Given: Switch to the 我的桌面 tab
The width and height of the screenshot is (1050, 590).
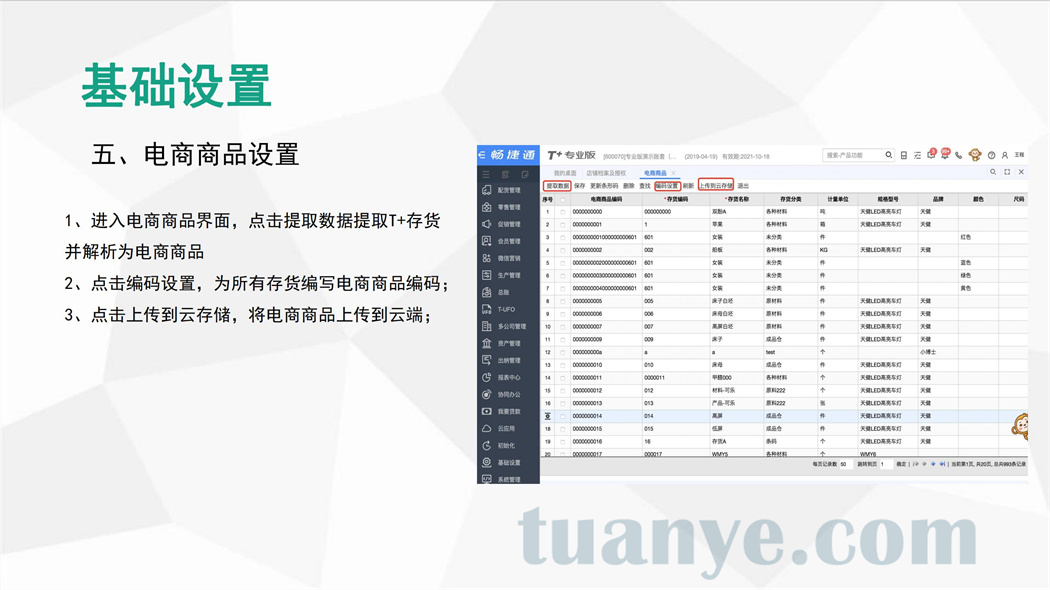Looking at the screenshot, I should [x=565, y=173].
